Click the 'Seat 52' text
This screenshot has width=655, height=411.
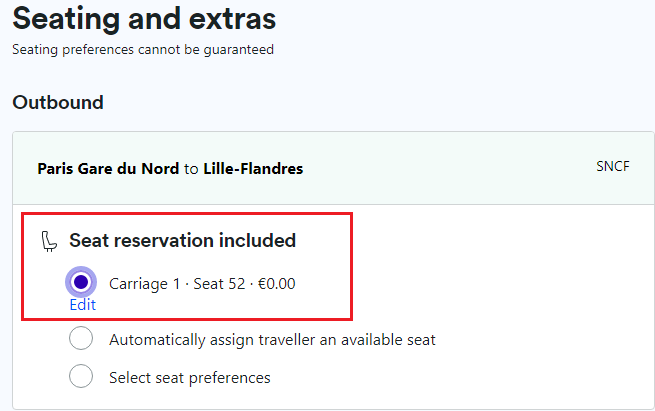pos(219,284)
